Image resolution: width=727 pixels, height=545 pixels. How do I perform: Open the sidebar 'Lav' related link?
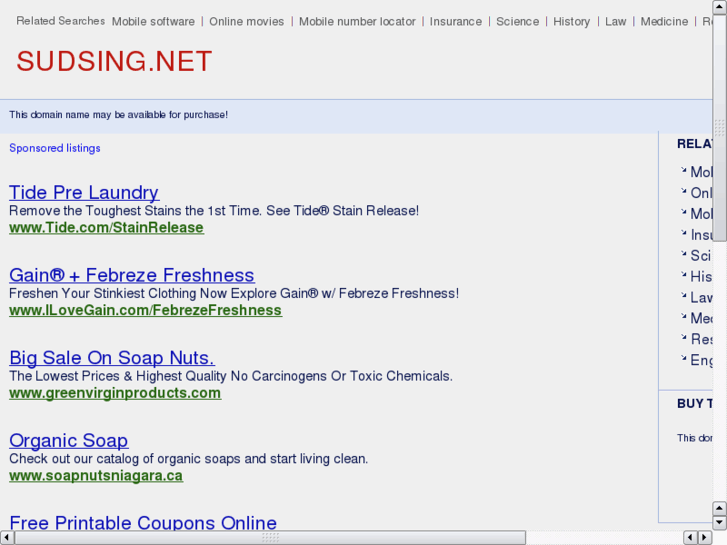point(701,297)
